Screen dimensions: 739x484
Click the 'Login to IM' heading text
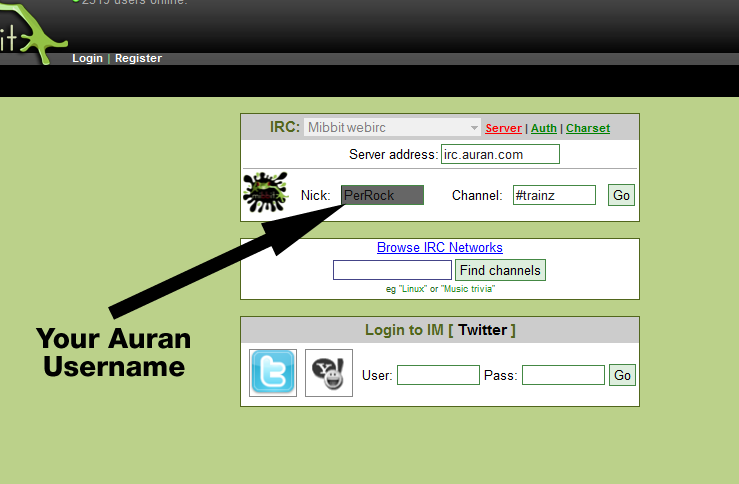coord(404,330)
